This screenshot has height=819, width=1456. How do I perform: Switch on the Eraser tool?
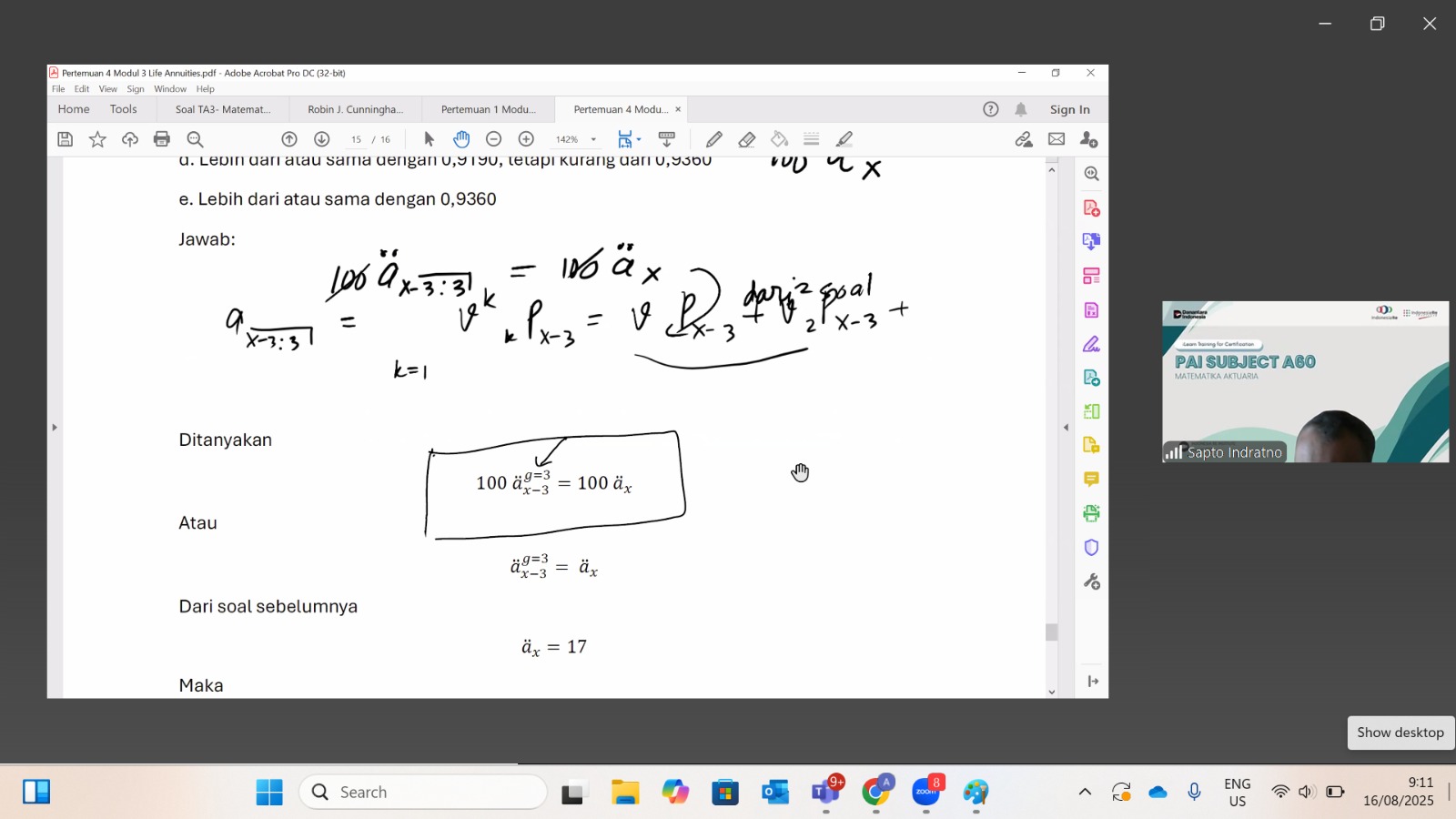[747, 139]
